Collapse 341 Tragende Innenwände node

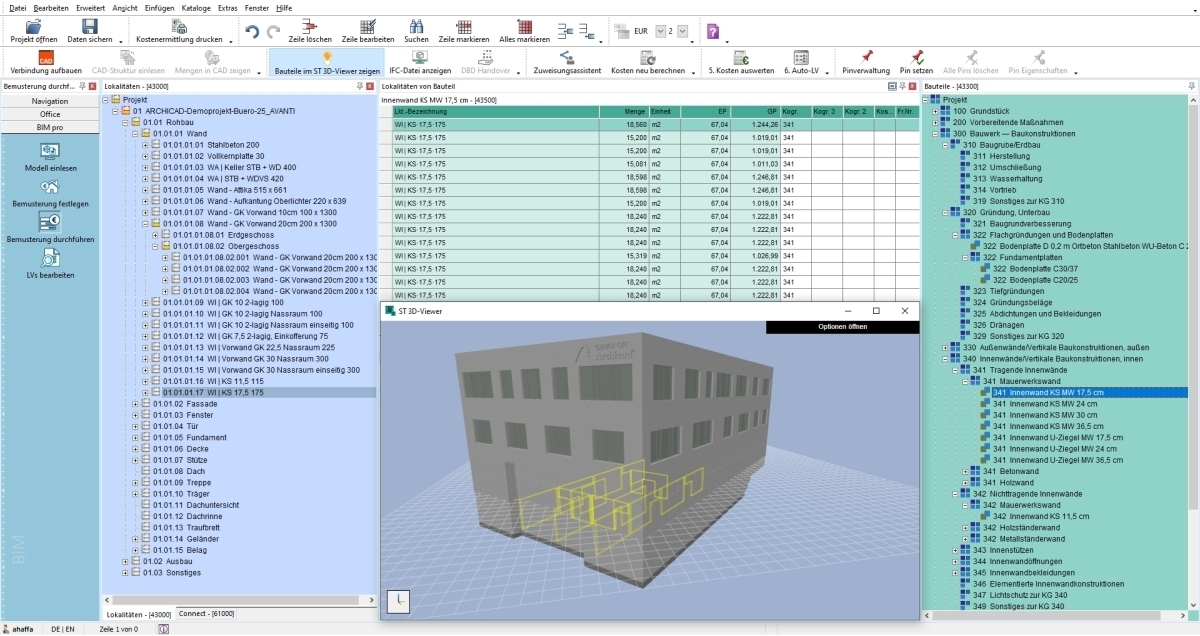(x=956, y=370)
